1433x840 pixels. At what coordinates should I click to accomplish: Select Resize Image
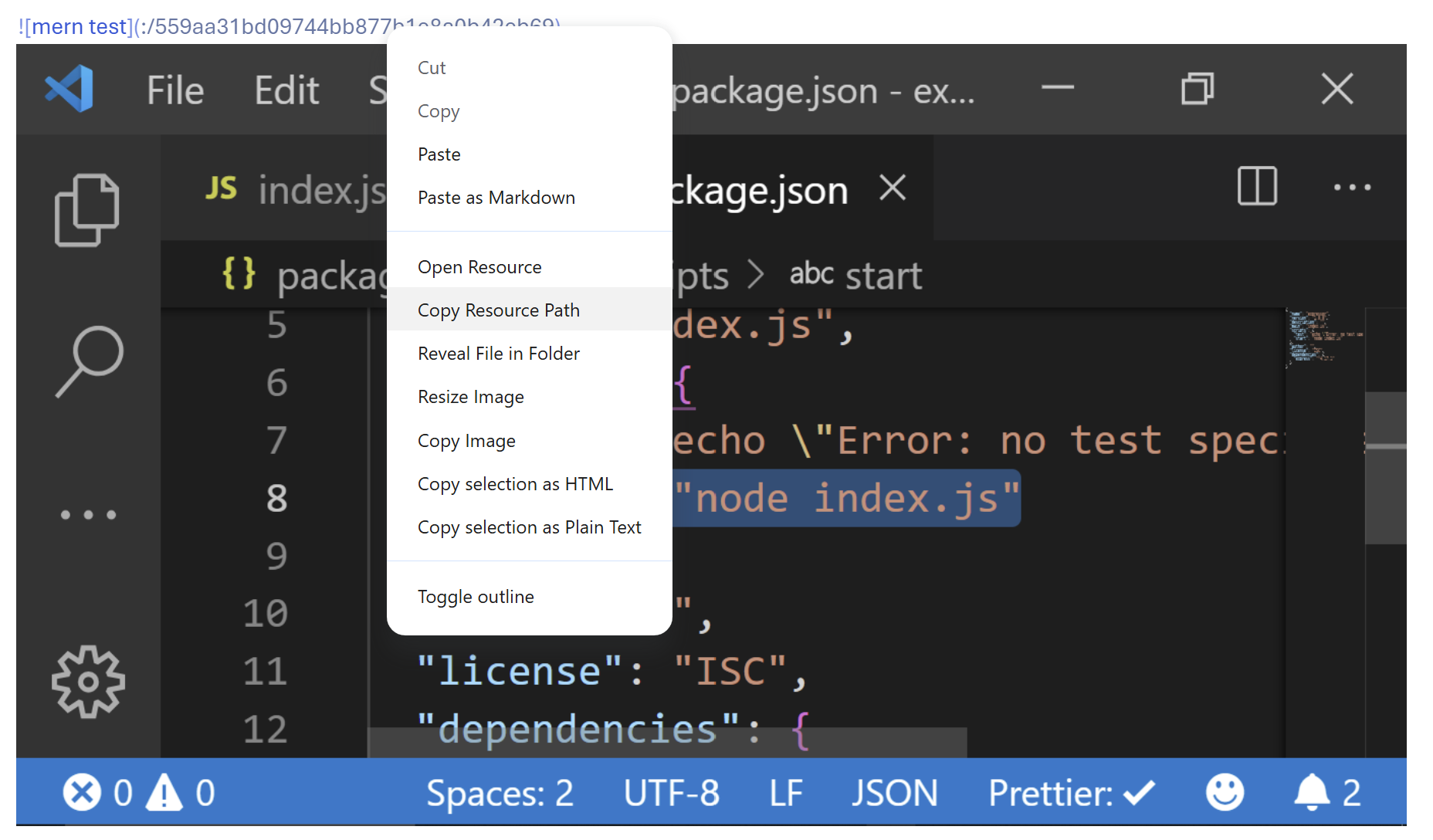pyautogui.click(x=530, y=397)
